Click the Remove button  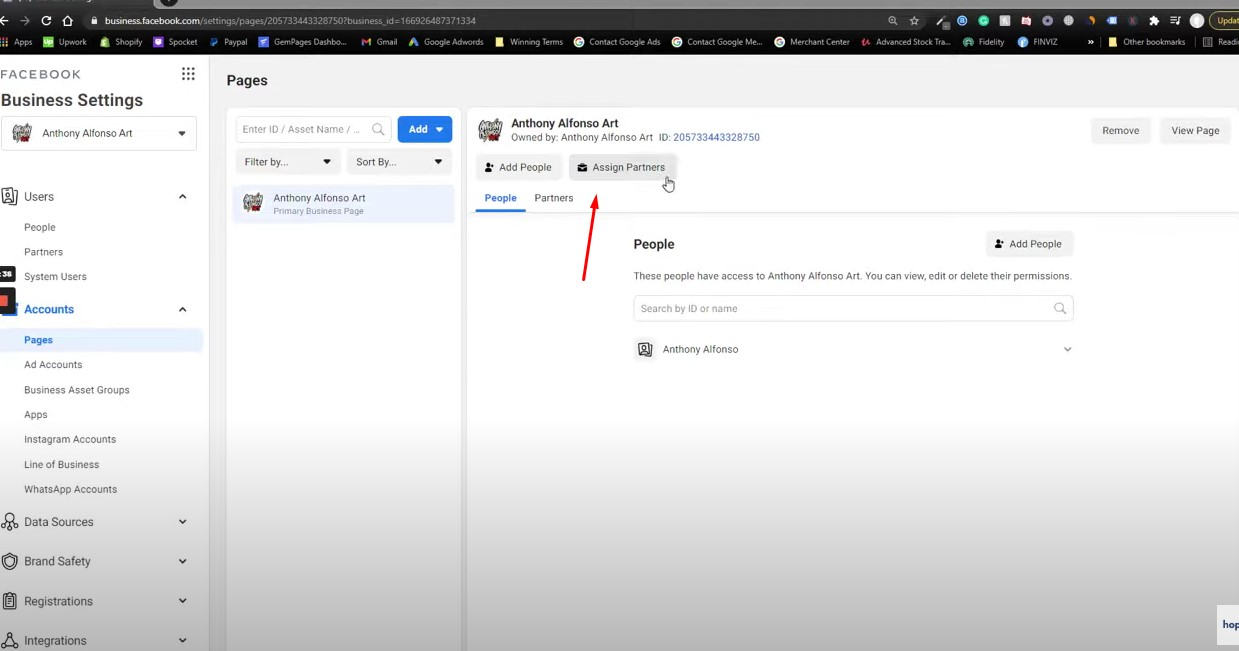(1121, 131)
